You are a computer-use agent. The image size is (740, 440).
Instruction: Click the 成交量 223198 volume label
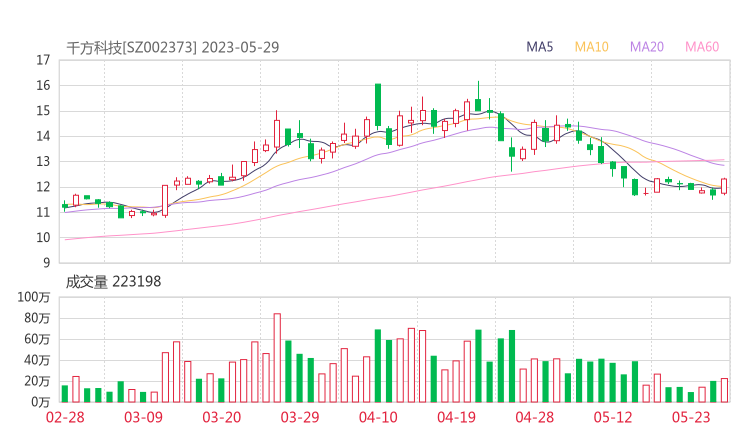[113, 283]
